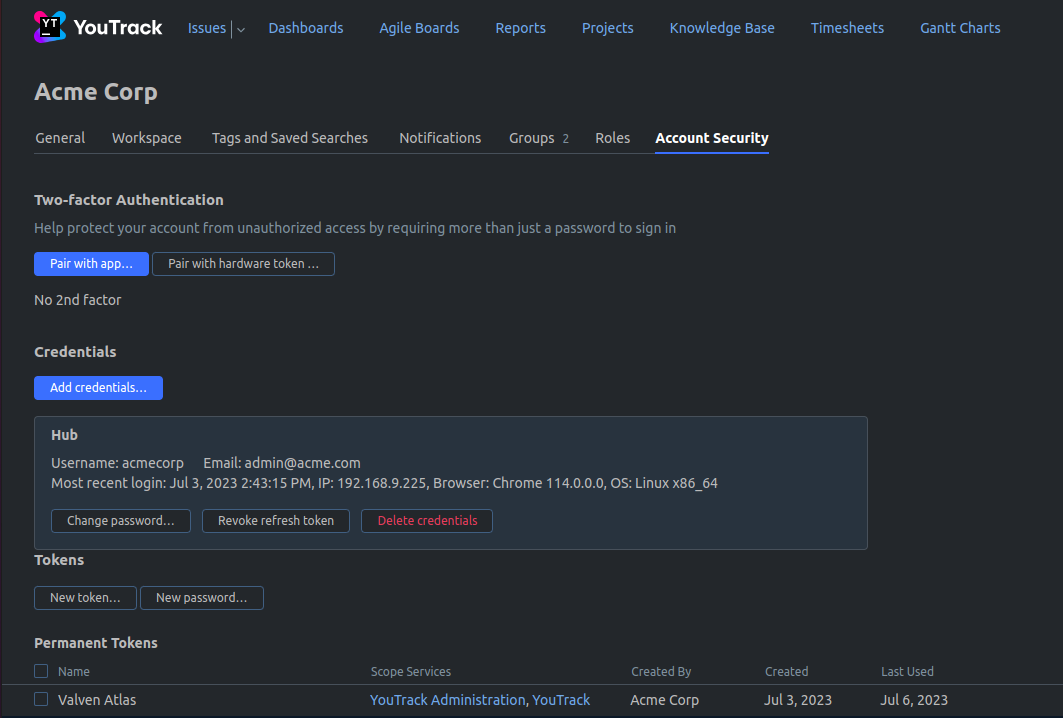1063x718 pixels.
Task: Click Revoke refresh token button
Action: pos(276,521)
